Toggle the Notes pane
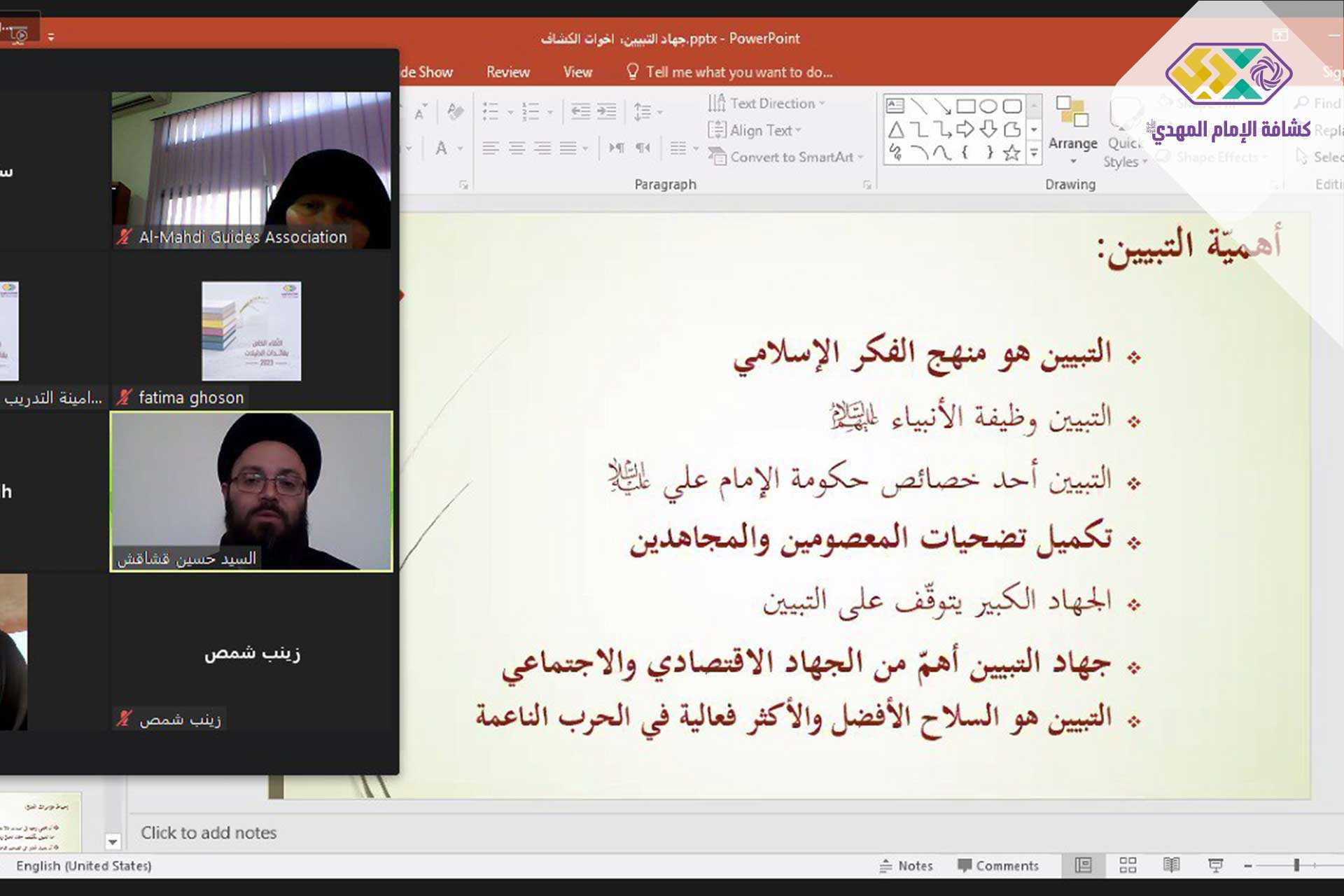1344x896 pixels. (x=906, y=866)
